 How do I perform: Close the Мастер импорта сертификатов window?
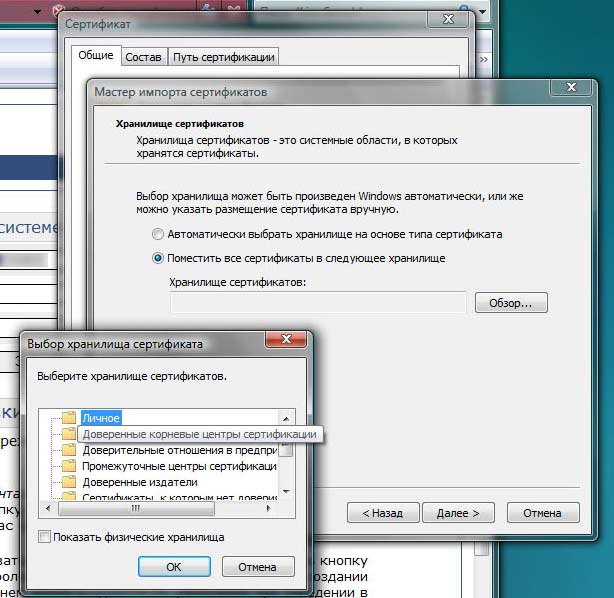571,87
